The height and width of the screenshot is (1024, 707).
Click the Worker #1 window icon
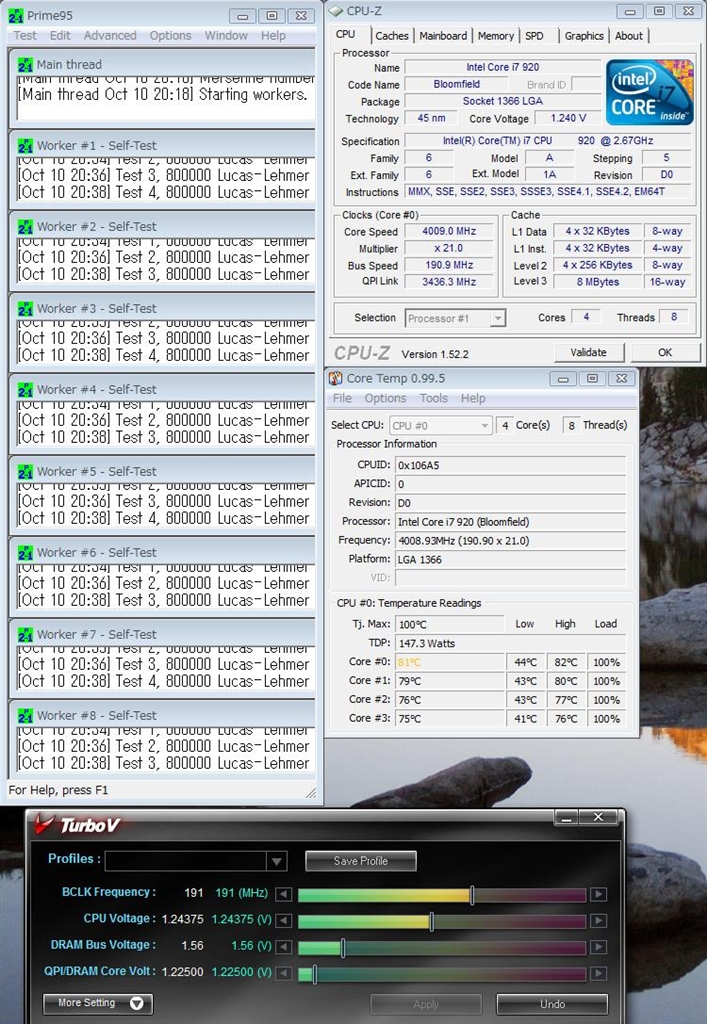tap(25, 146)
